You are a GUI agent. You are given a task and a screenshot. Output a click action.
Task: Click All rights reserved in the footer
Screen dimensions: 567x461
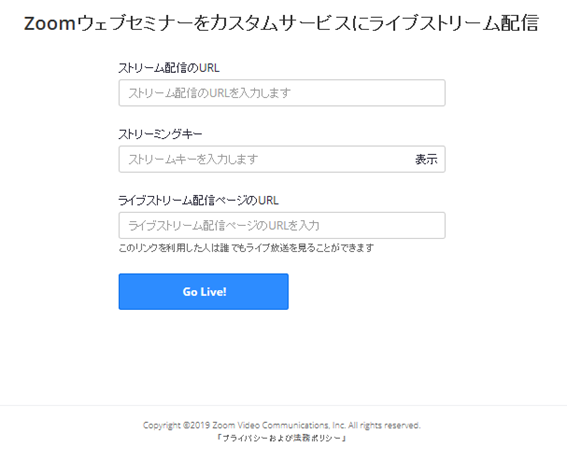tap(384, 425)
